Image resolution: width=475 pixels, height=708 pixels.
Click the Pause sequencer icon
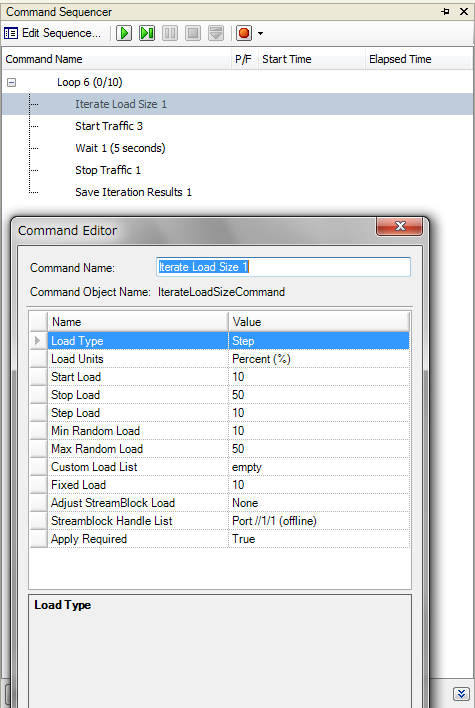(x=170, y=33)
